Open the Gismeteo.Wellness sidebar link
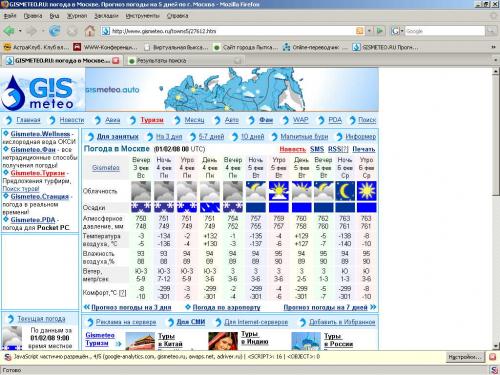500x375 pixels. pos(40,134)
